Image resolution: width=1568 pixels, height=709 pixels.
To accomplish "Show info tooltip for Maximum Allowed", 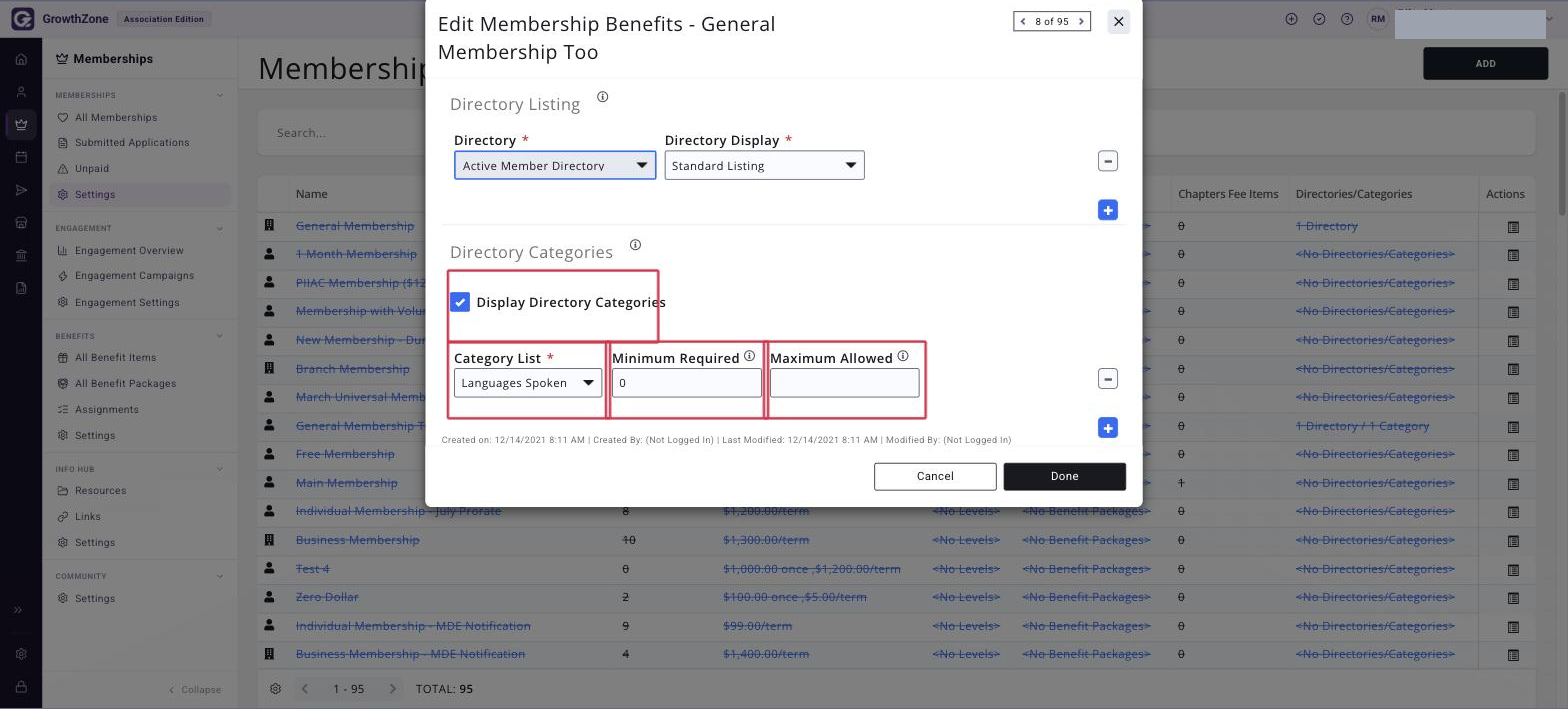I will tap(903, 356).
